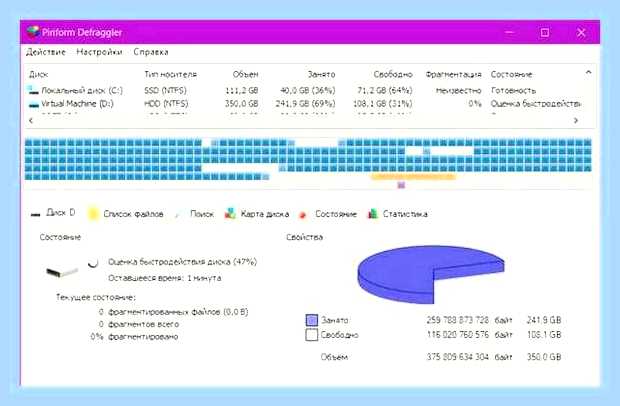The width and height of the screenshot is (620, 406).
Task: Click the 350,0 GB total Объем value
Action: pos(544,357)
